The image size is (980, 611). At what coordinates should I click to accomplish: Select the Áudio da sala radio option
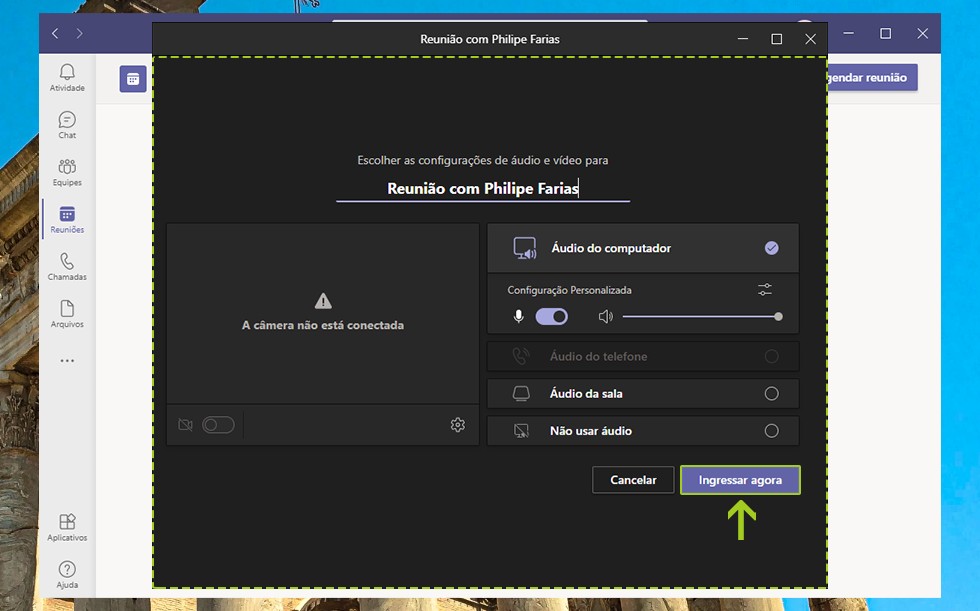coord(771,394)
